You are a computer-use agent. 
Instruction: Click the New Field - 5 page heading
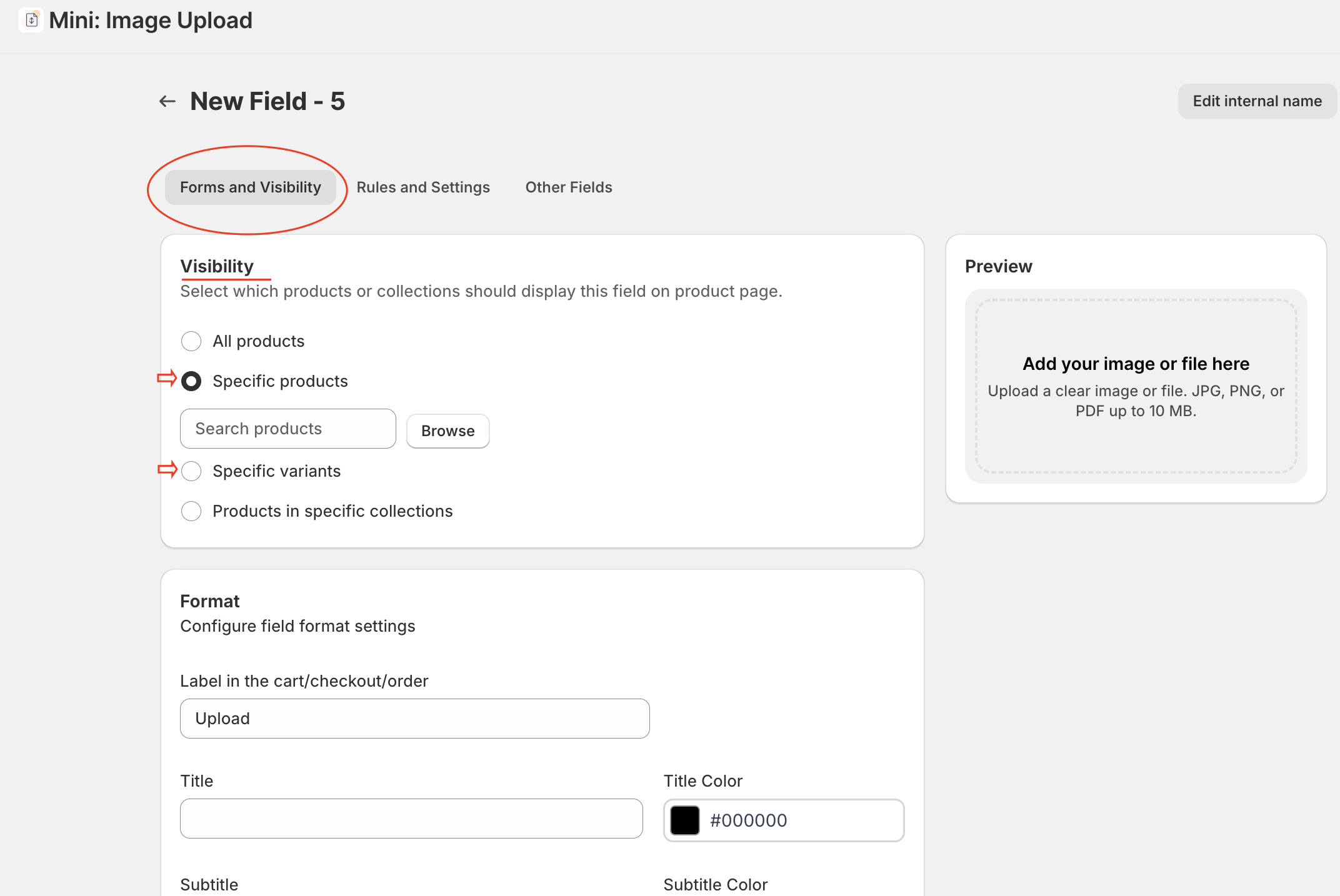[x=267, y=101]
